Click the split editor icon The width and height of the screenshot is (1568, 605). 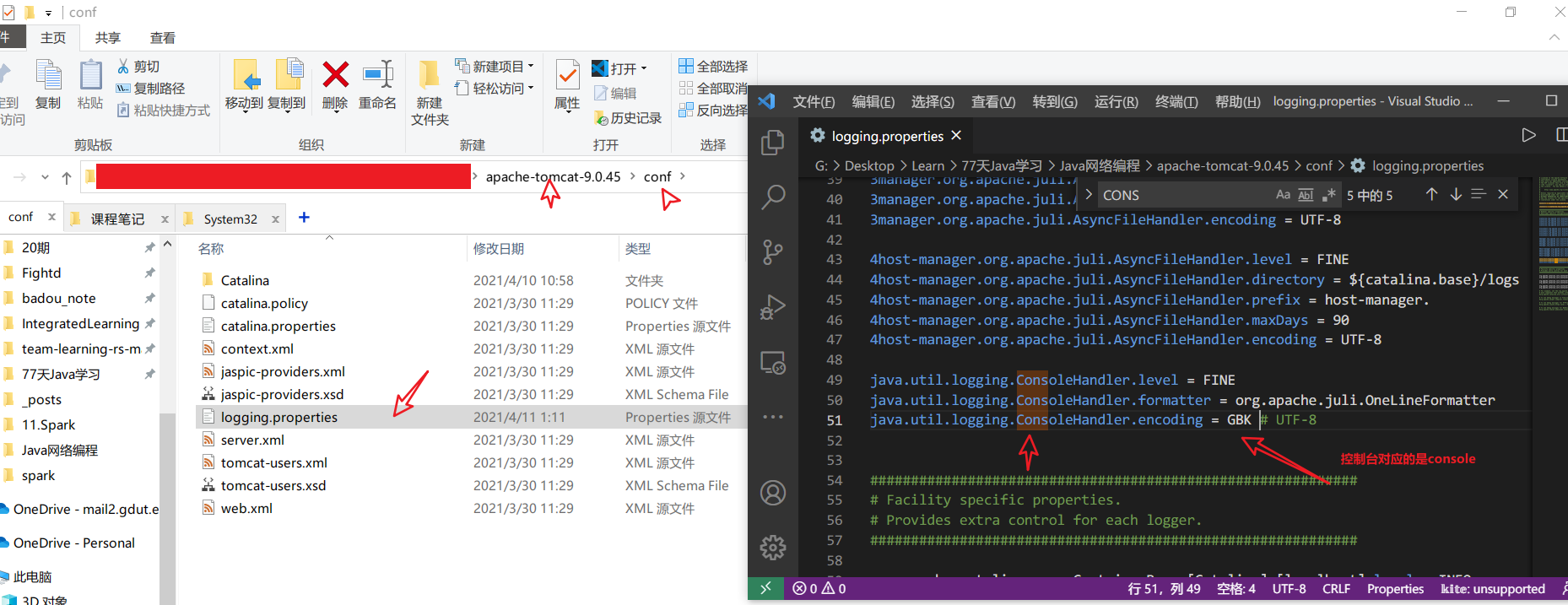1561,135
